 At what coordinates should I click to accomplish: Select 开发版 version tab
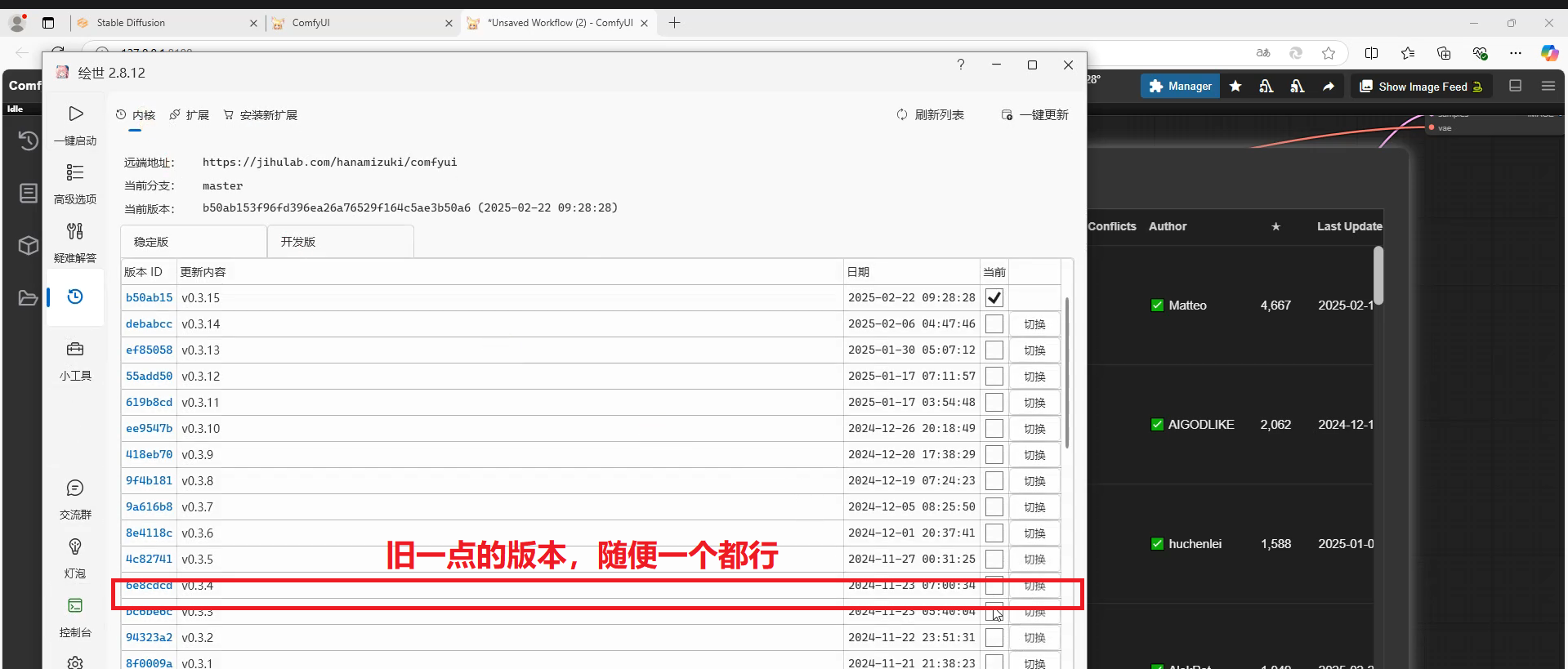point(340,242)
